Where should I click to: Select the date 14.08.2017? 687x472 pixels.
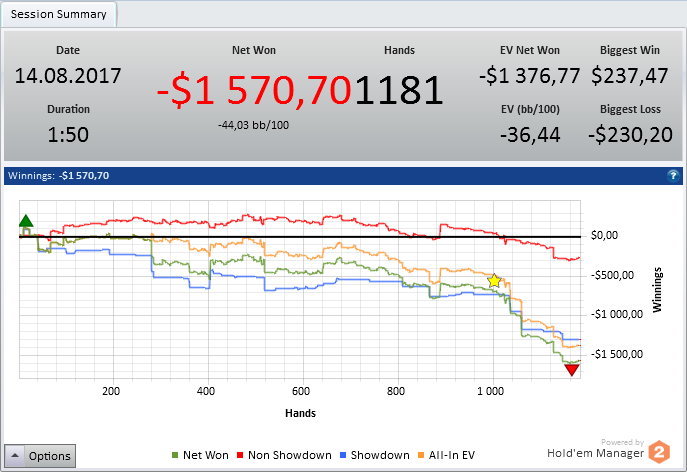click(68, 75)
